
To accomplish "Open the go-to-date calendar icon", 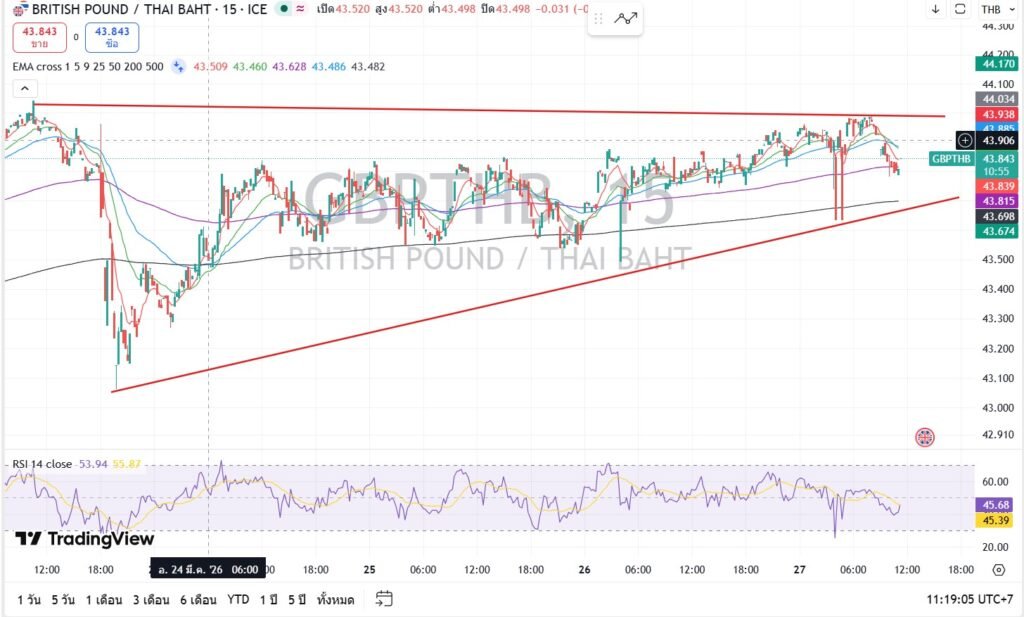I will (x=384, y=599).
